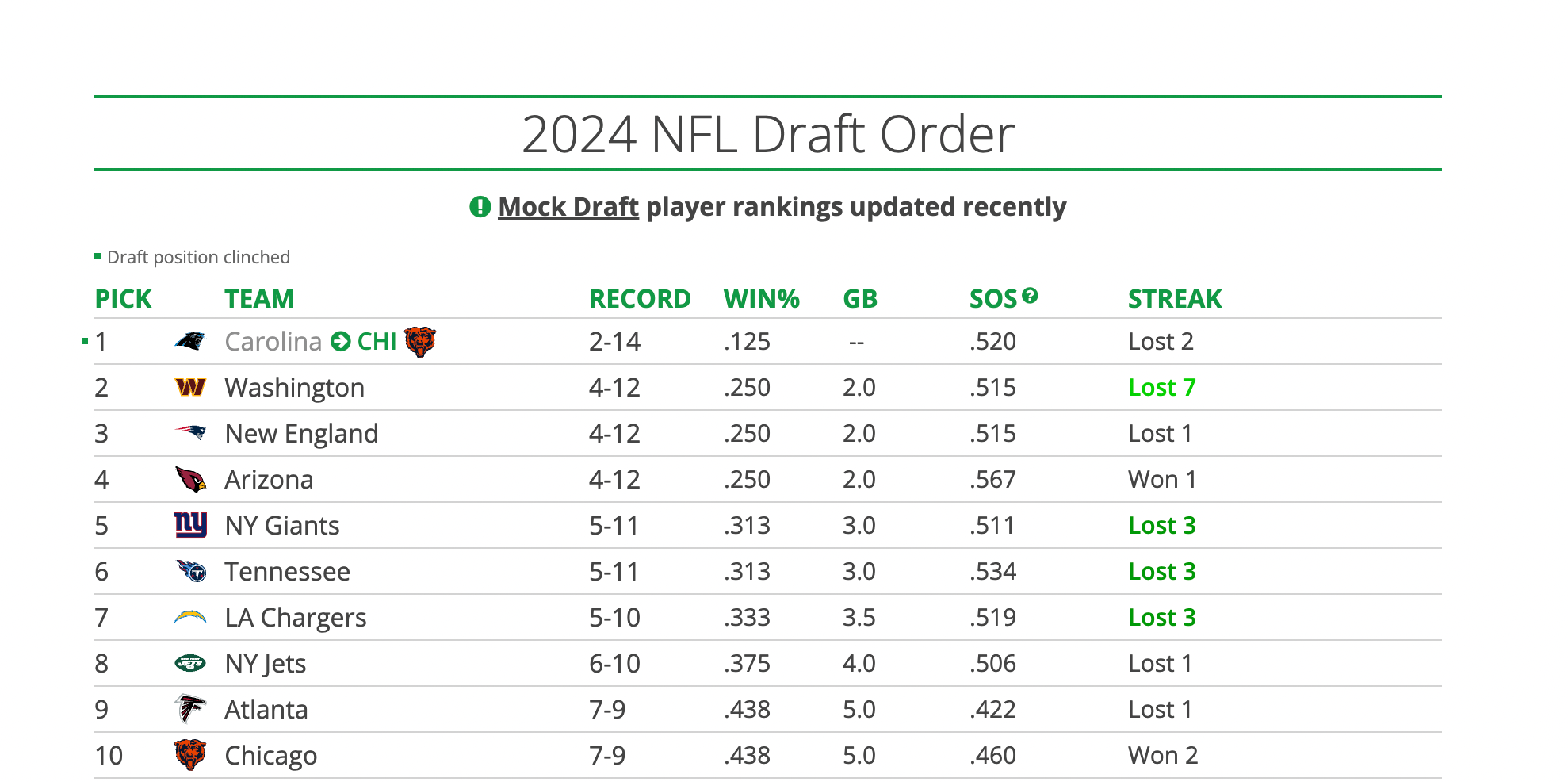
Task: Click the CHI traded pick link
Action: click(377, 342)
